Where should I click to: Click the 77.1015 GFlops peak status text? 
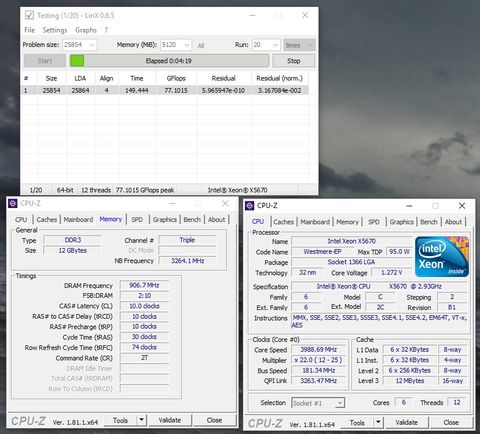tap(145, 190)
